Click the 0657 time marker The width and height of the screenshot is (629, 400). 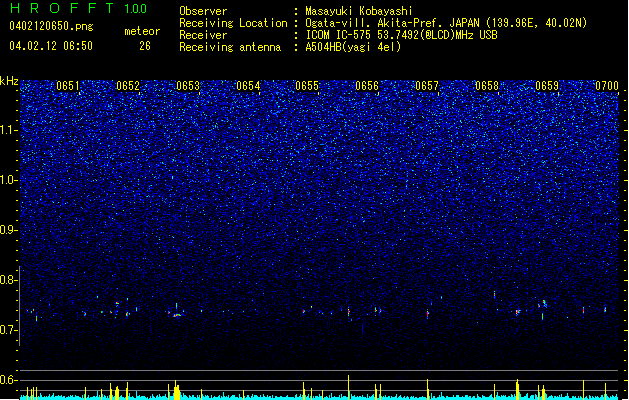427,86
